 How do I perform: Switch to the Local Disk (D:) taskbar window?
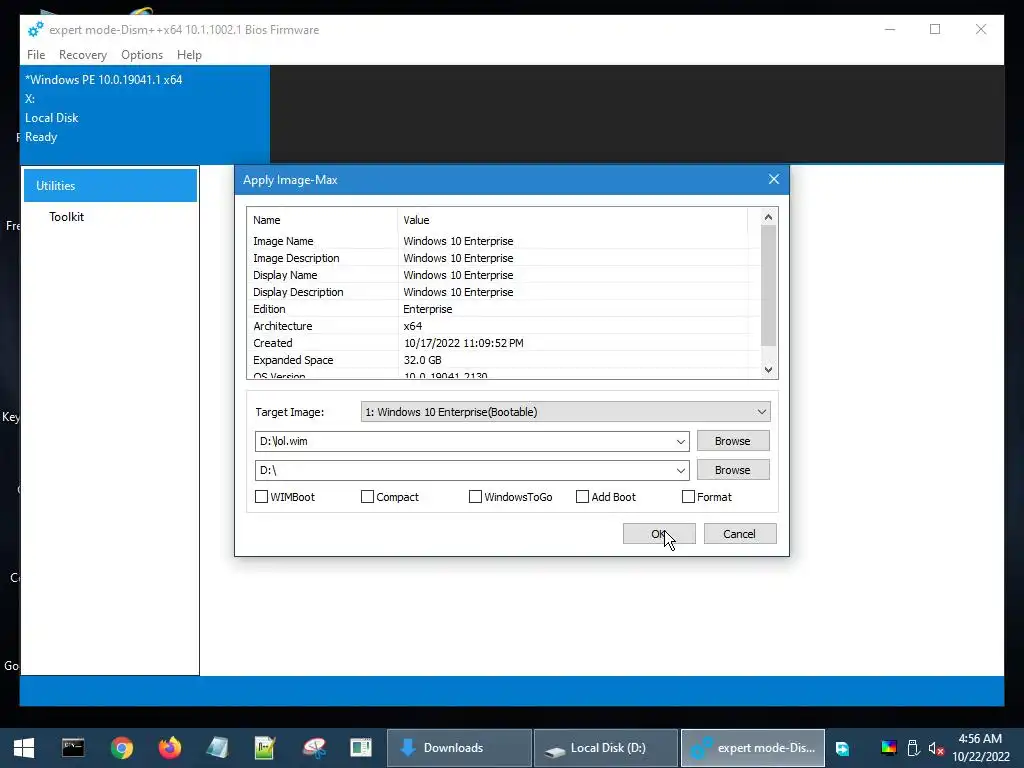[606, 748]
